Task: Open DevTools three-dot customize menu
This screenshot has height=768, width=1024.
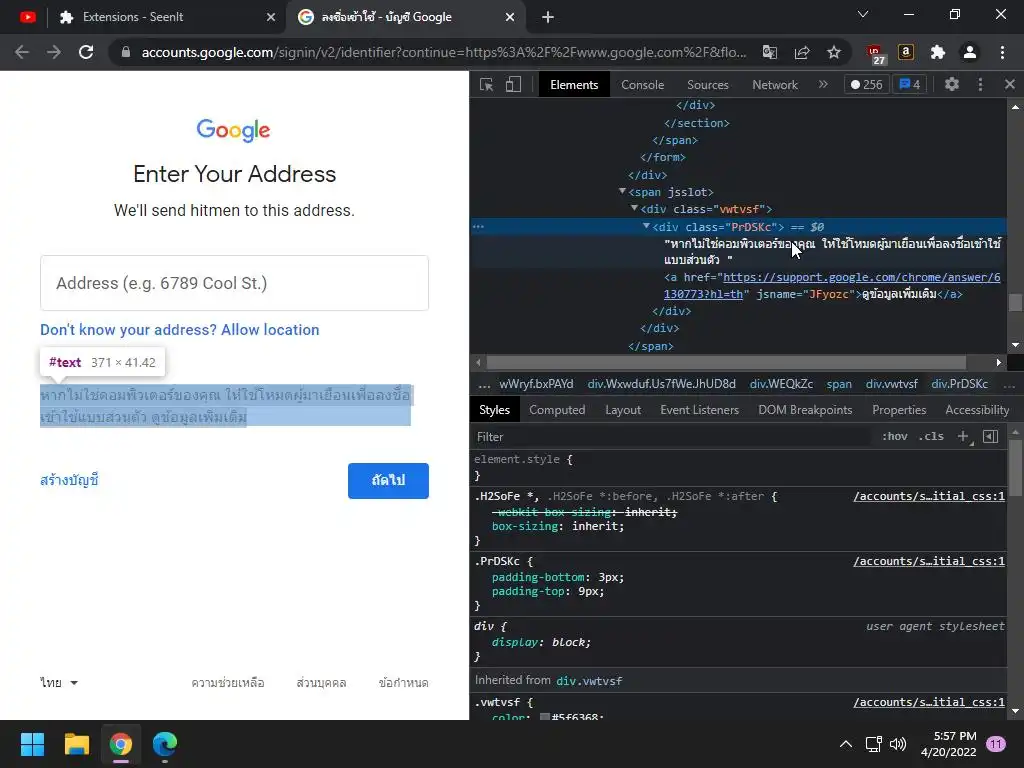Action: 980,84
